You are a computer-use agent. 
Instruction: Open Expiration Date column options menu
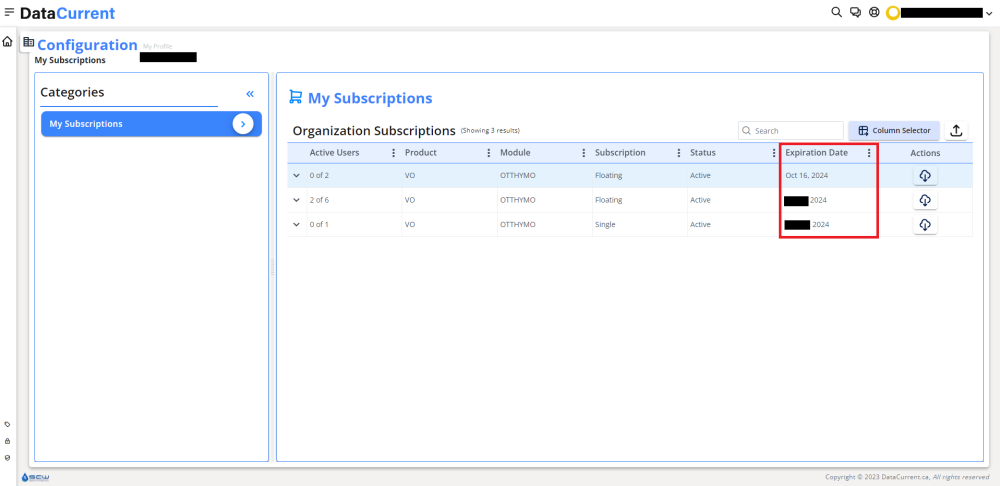[x=869, y=153]
